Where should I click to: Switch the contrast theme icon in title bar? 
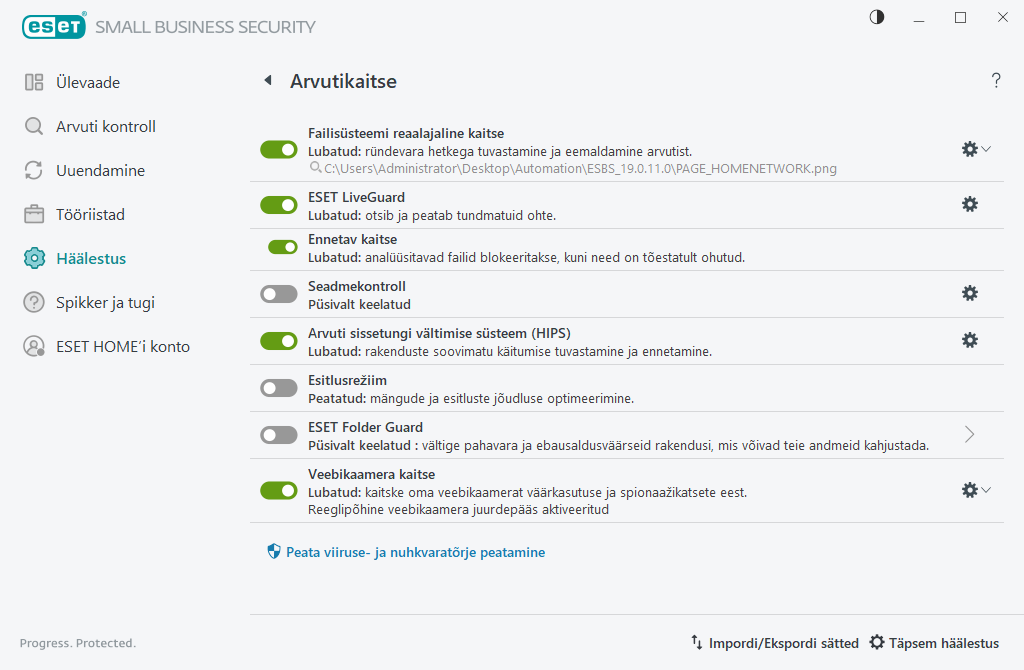pyautogui.click(x=877, y=17)
